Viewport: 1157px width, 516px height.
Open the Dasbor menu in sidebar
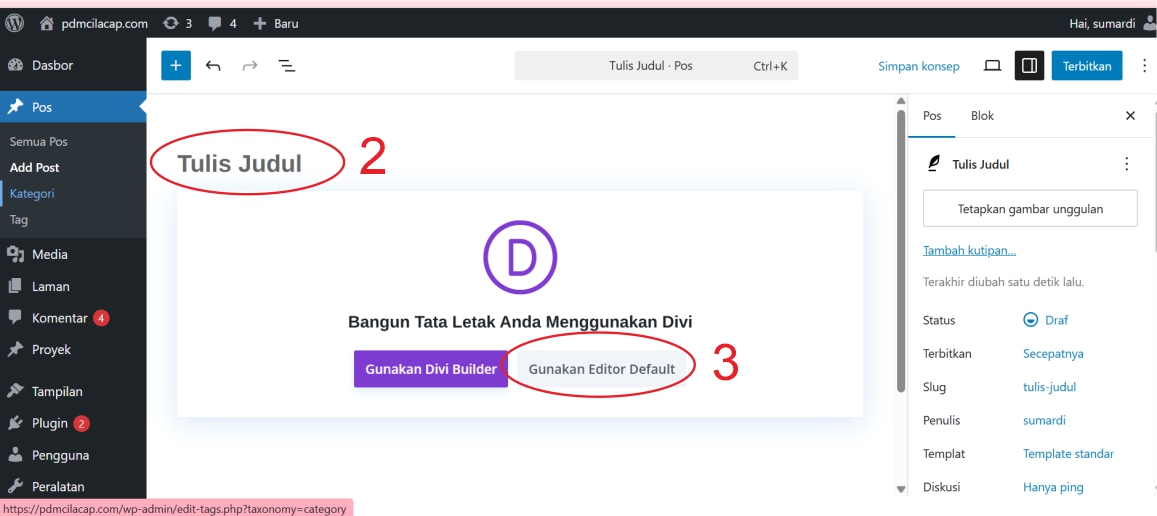[73, 65]
